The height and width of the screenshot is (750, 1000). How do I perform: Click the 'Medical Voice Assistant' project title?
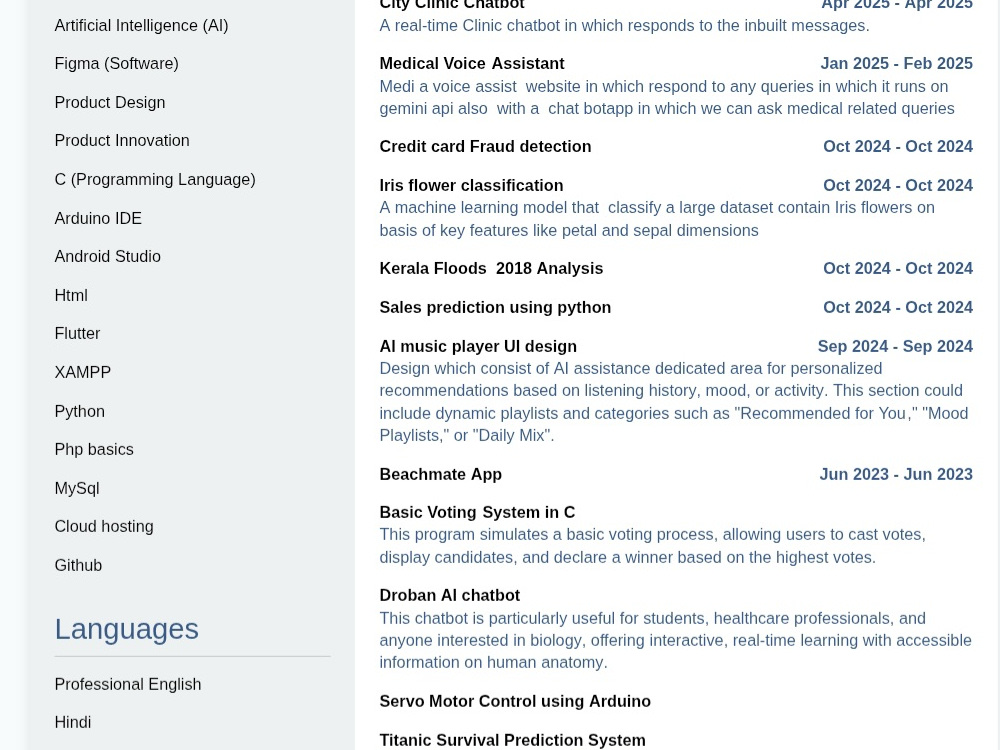[472, 64]
